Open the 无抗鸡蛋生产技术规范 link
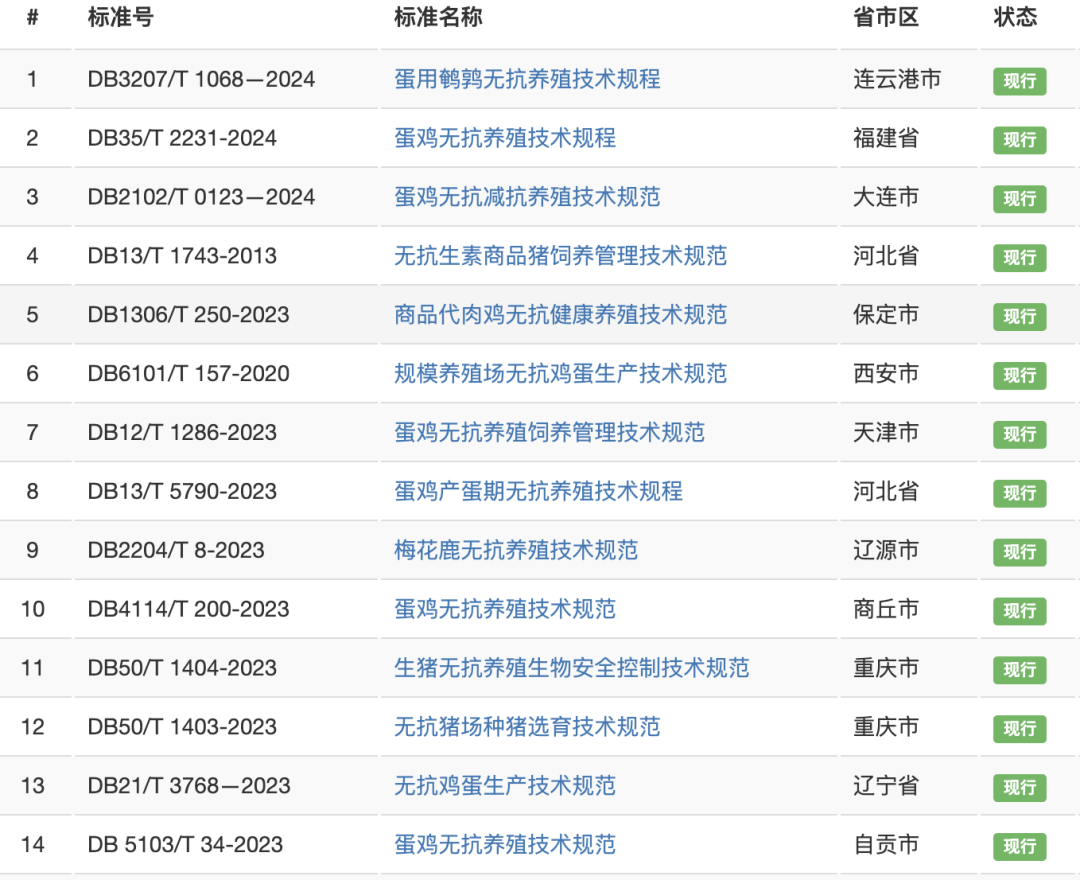The width and height of the screenshot is (1080, 880). (505, 786)
